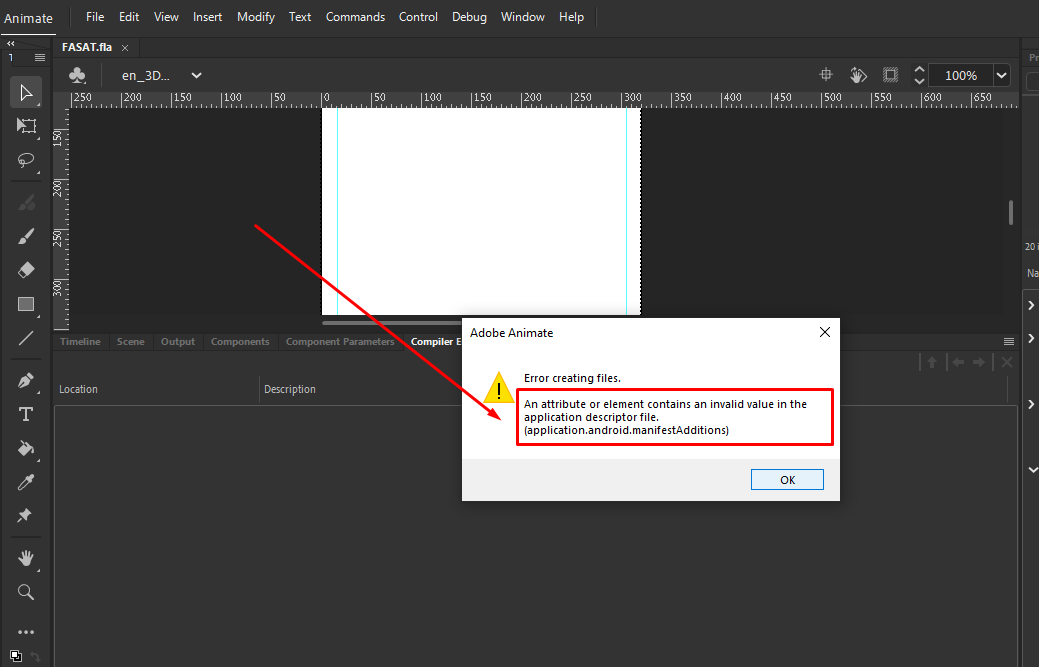This screenshot has height=667, width=1039.
Task: Click the up arrow in Compiler Errors
Action: [x=932, y=362]
